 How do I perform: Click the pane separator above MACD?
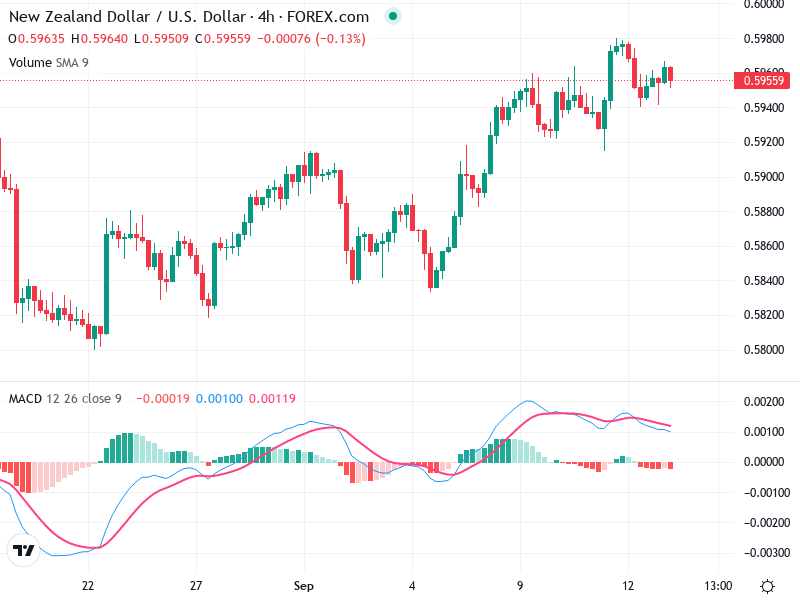click(400, 381)
